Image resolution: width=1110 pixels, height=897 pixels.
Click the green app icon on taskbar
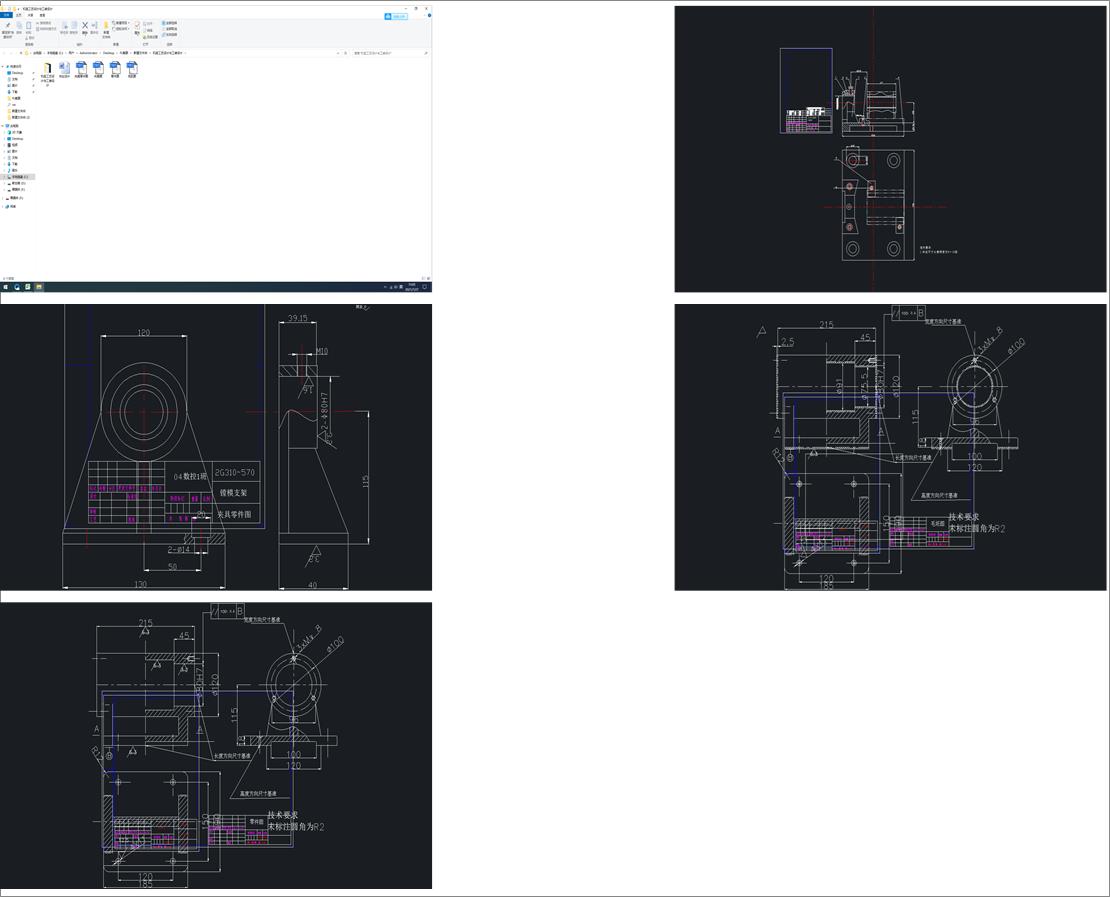(x=27, y=287)
